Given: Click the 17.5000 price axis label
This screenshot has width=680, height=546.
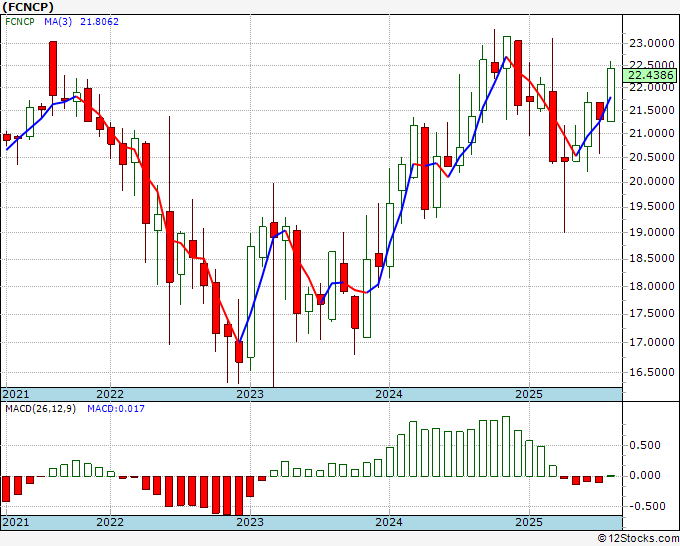Looking at the screenshot, I should point(652,314).
